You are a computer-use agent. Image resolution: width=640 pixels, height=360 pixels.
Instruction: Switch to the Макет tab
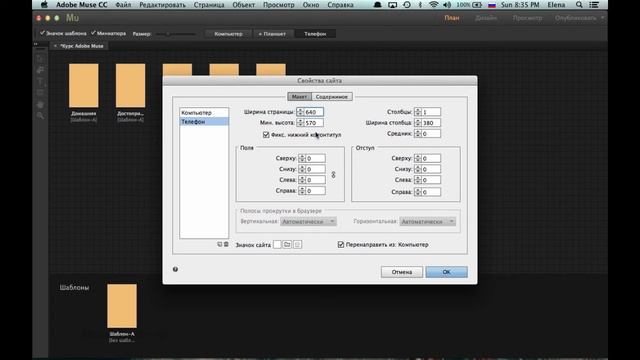click(299, 97)
